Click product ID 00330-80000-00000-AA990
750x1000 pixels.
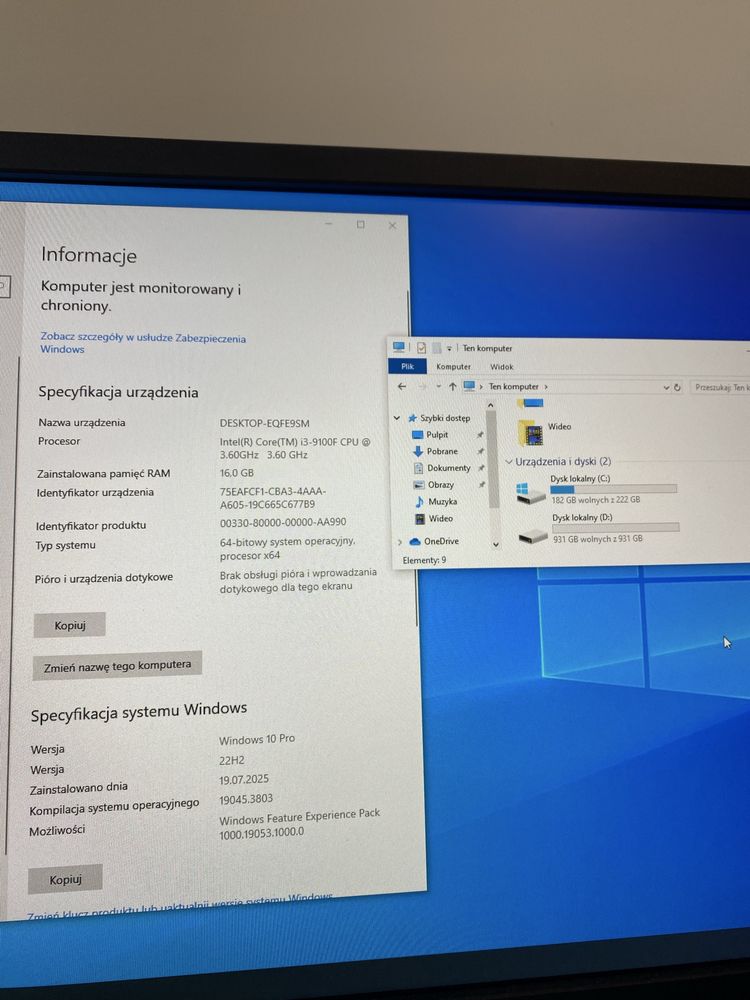coord(283,522)
